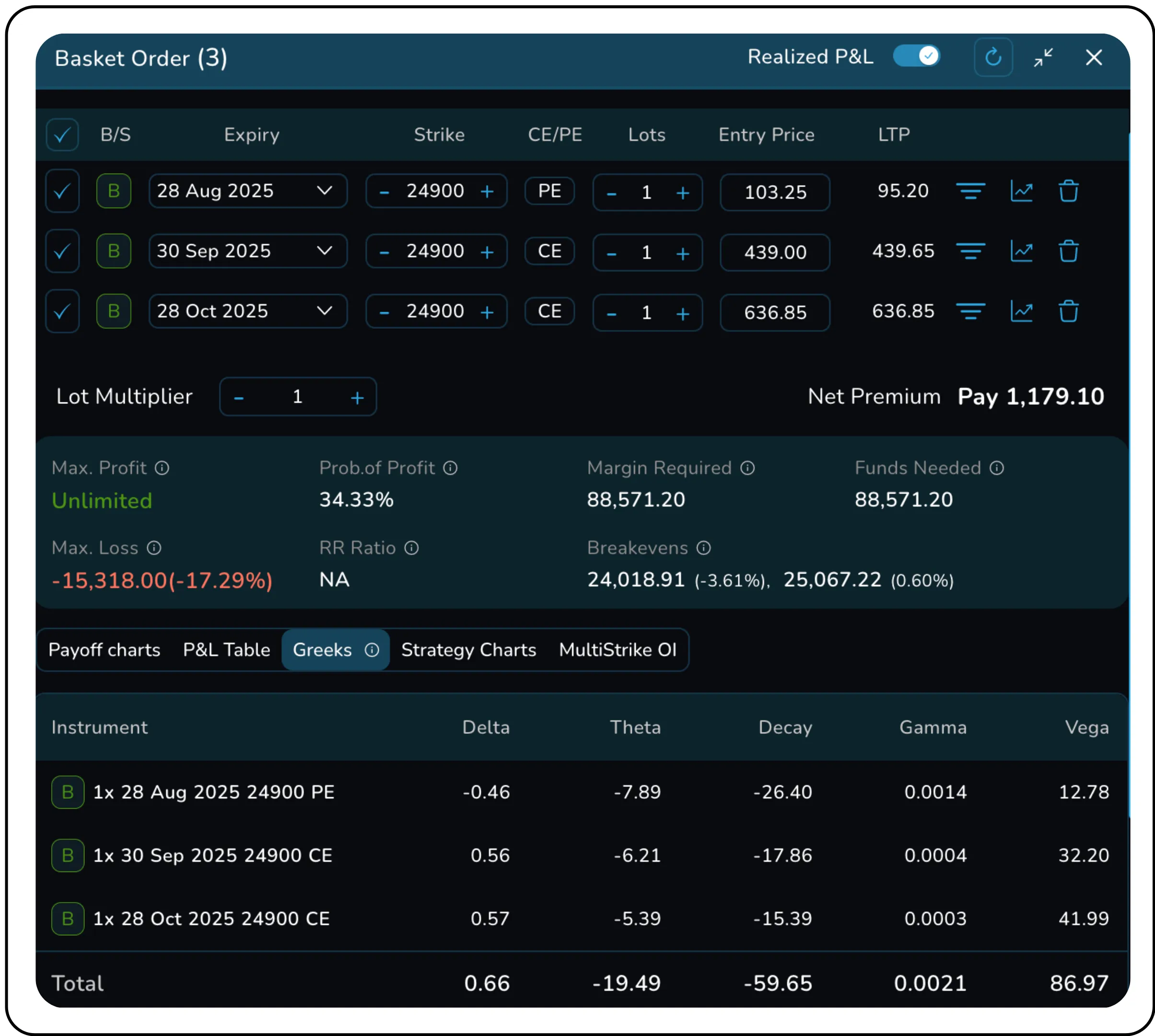Switch to the Strategy Charts view

click(468, 649)
